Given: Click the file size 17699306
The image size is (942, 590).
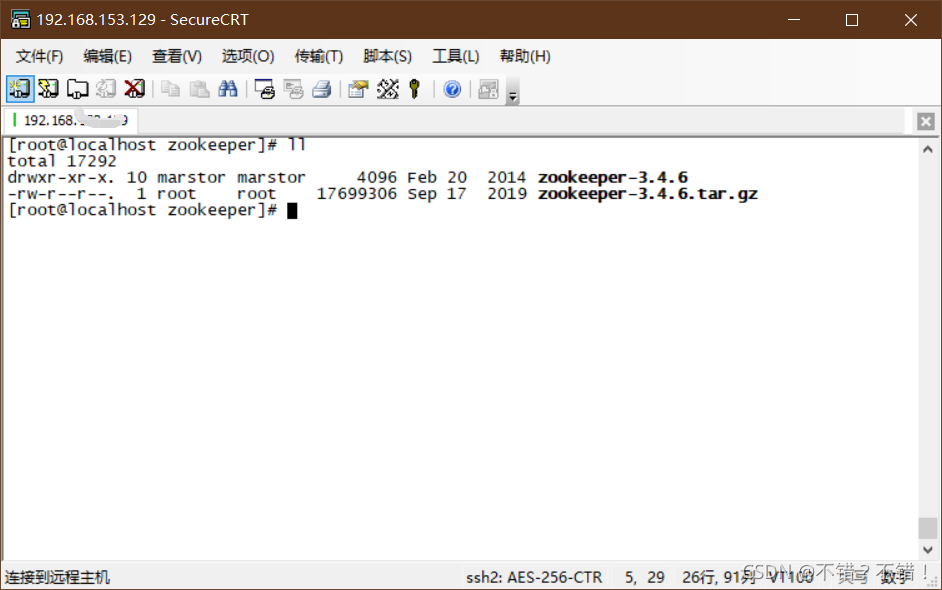Looking at the screenshot, I should point(357,194).
